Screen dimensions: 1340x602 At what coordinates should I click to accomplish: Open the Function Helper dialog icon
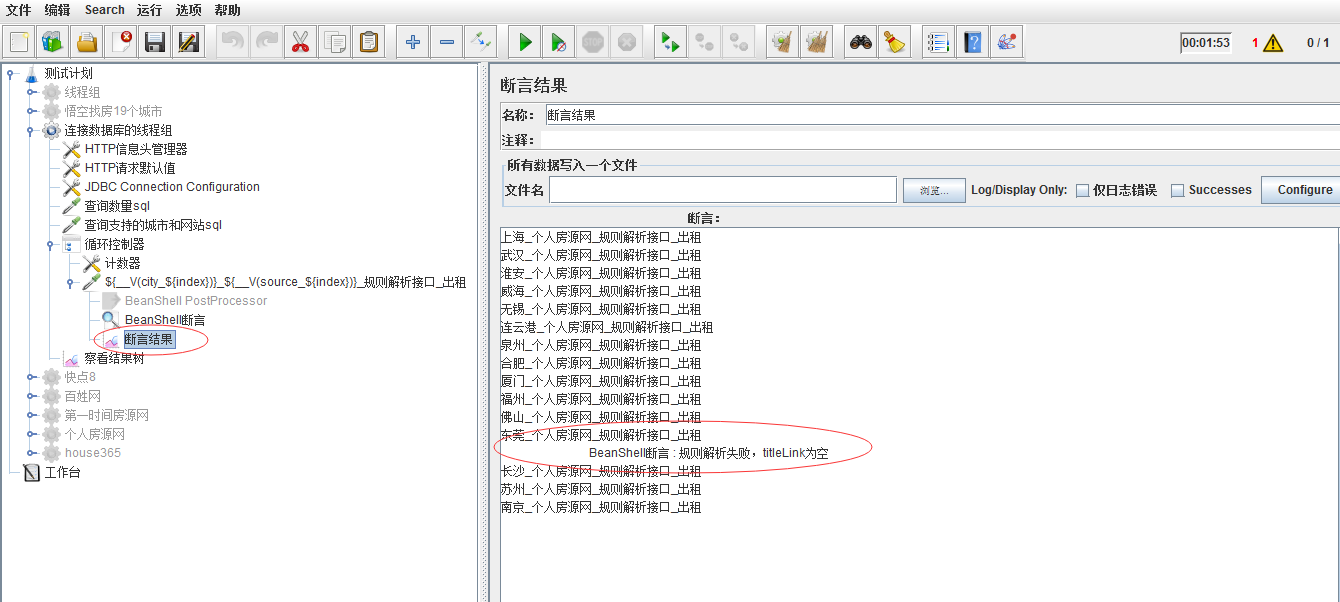pos(1008,41)
